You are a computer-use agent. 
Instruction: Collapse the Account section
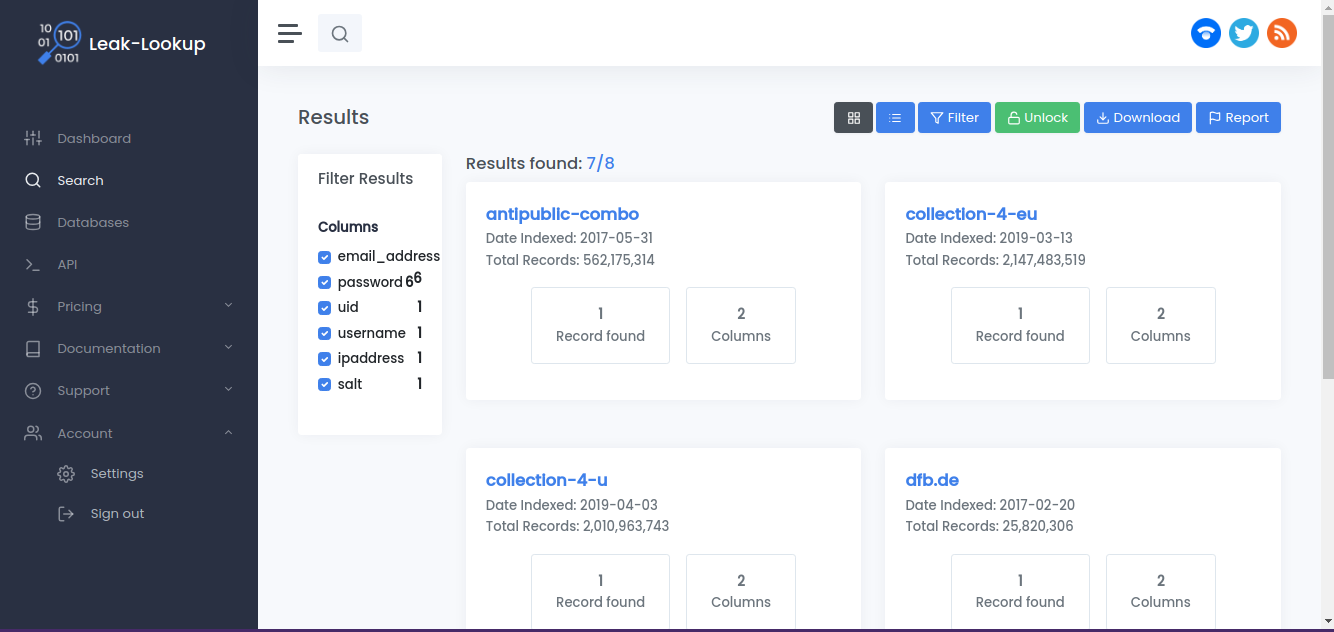(84, 433)
